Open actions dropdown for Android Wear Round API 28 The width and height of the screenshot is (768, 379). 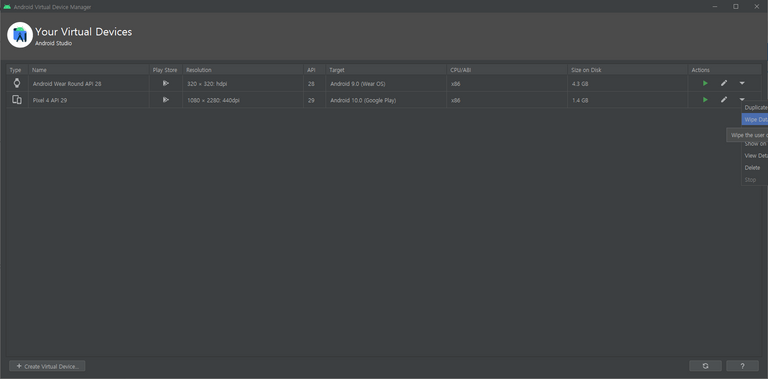[x=742, y=83]
